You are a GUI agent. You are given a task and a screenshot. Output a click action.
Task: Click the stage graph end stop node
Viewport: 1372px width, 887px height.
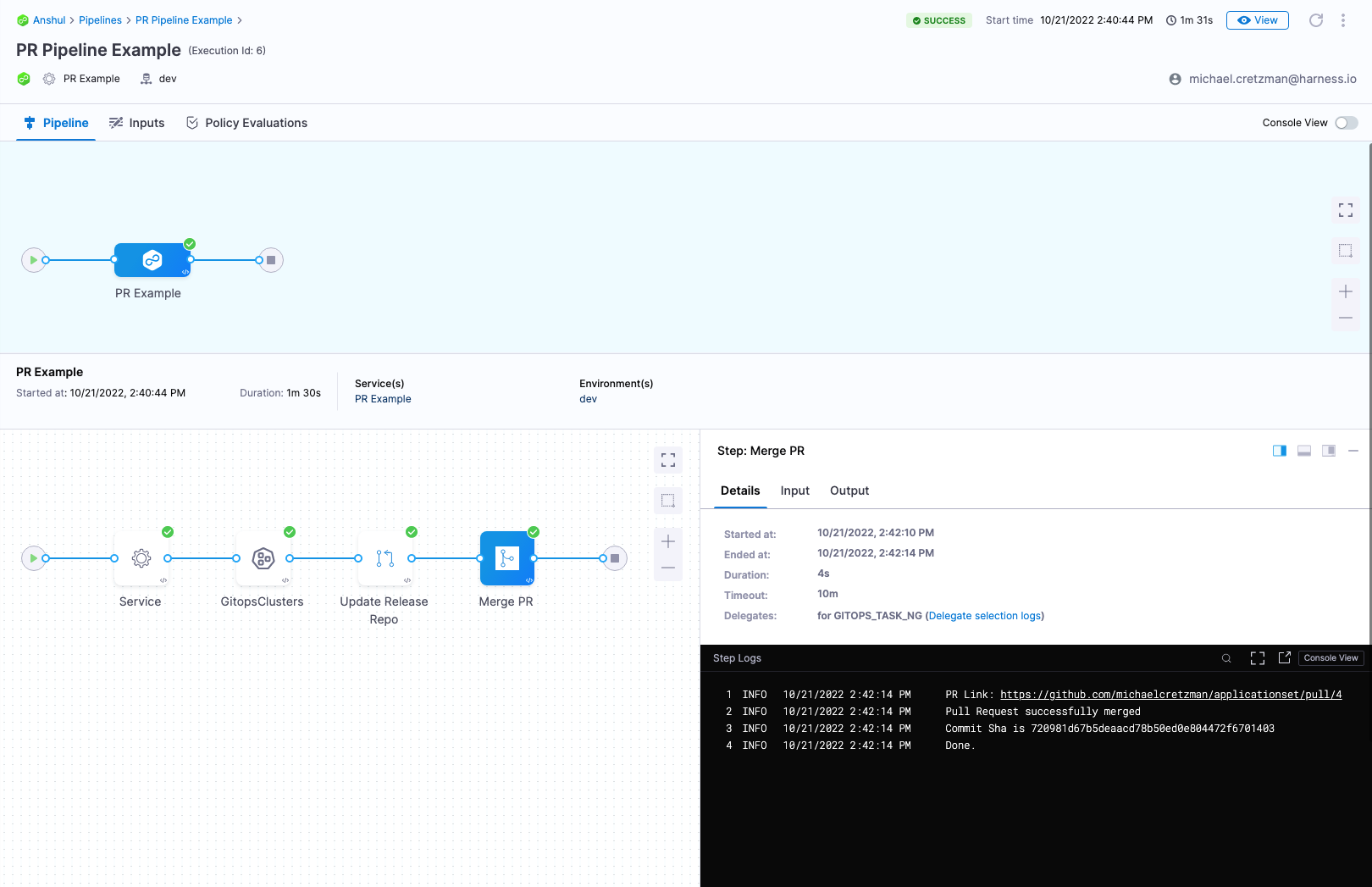tap(271, 260)
